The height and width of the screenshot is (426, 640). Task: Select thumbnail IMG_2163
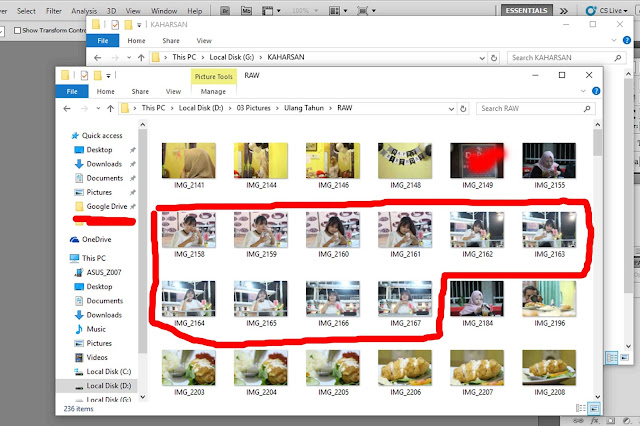coord(549,230)
